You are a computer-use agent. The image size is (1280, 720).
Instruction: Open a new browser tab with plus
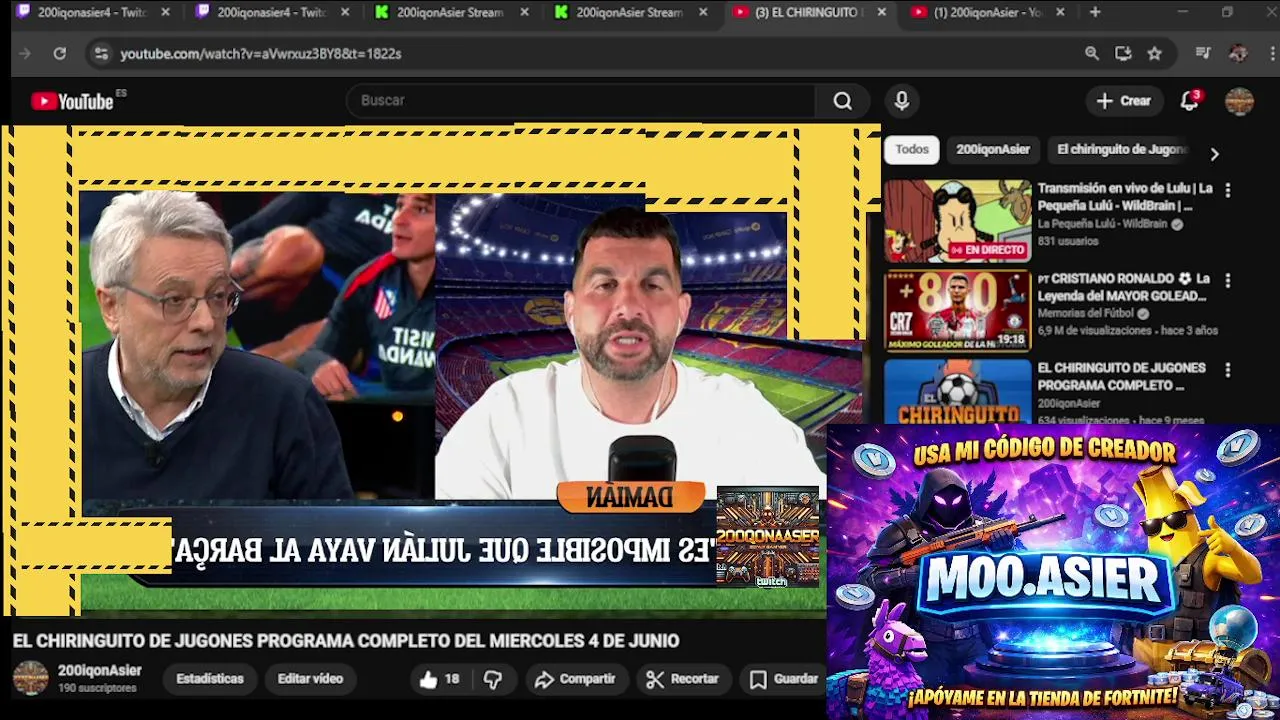click(x=1095, y=12)
